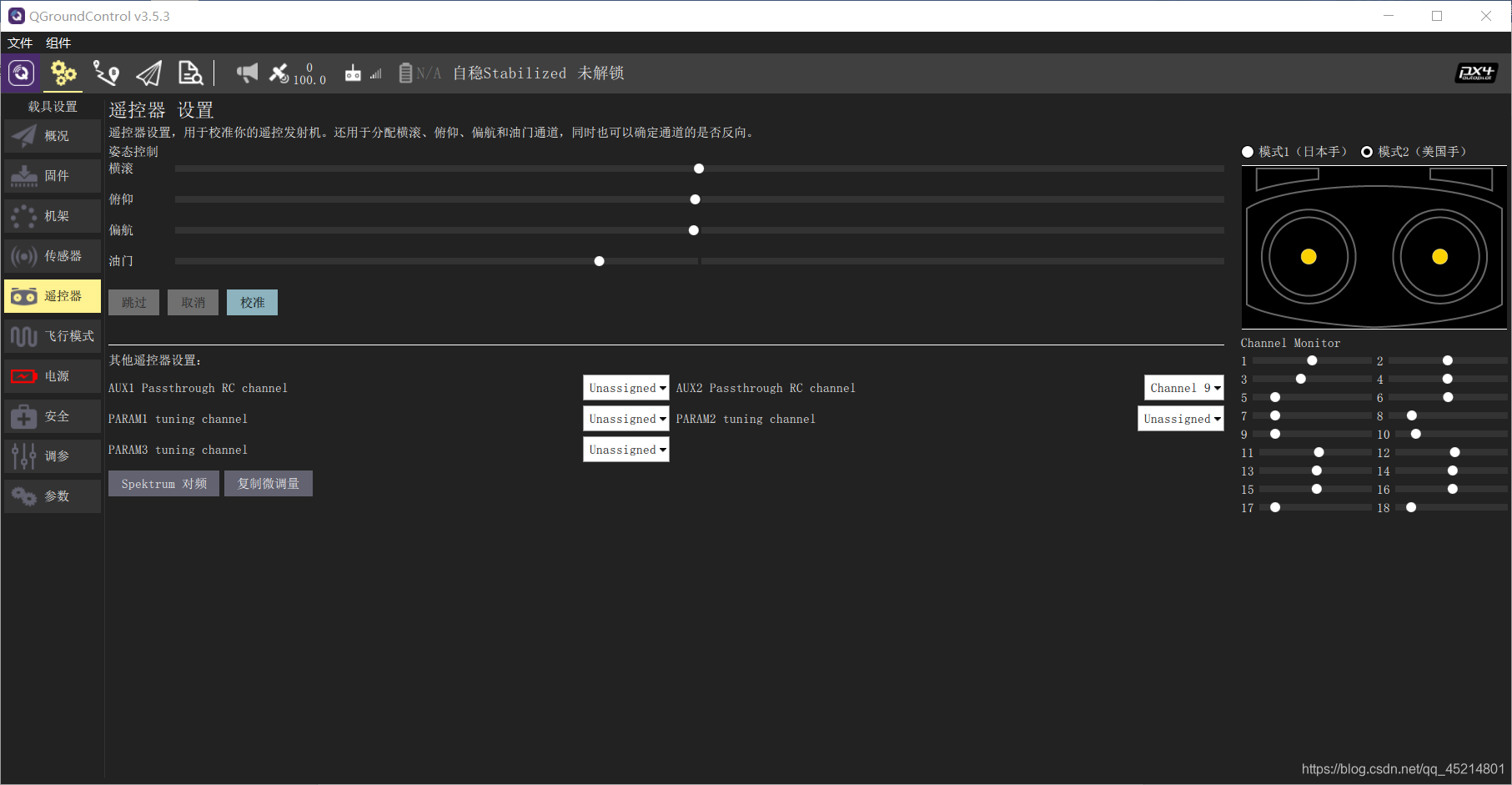
Task: Show RC signal strength indicator
Action: [364, 73]
